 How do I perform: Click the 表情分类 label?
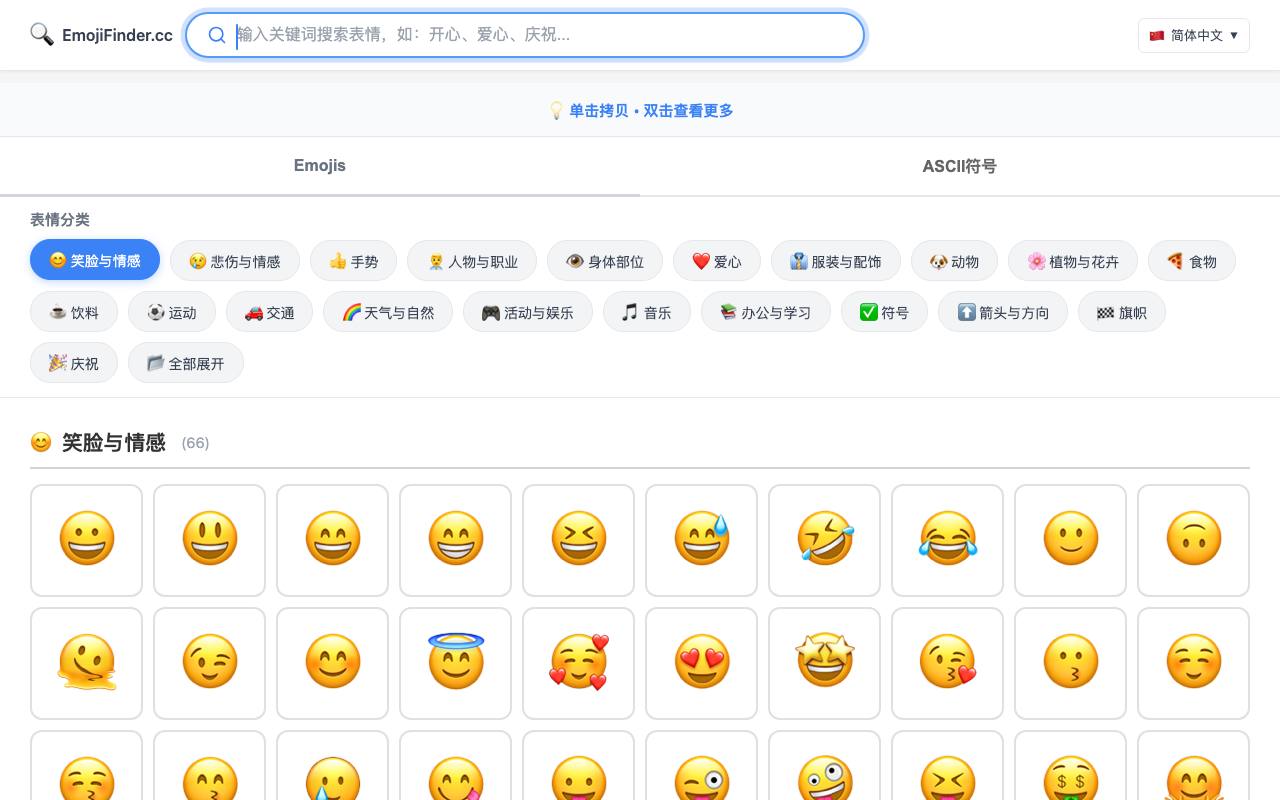(60, 220)
